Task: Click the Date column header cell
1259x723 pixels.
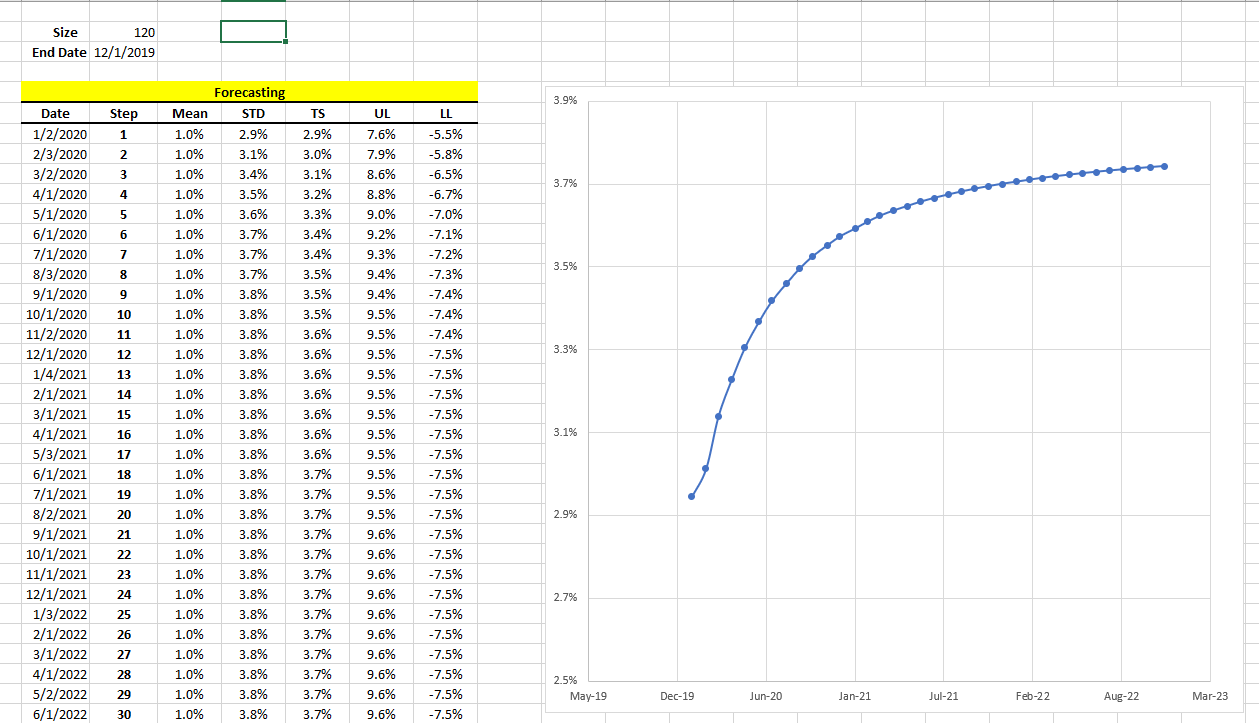Action: 55,114
